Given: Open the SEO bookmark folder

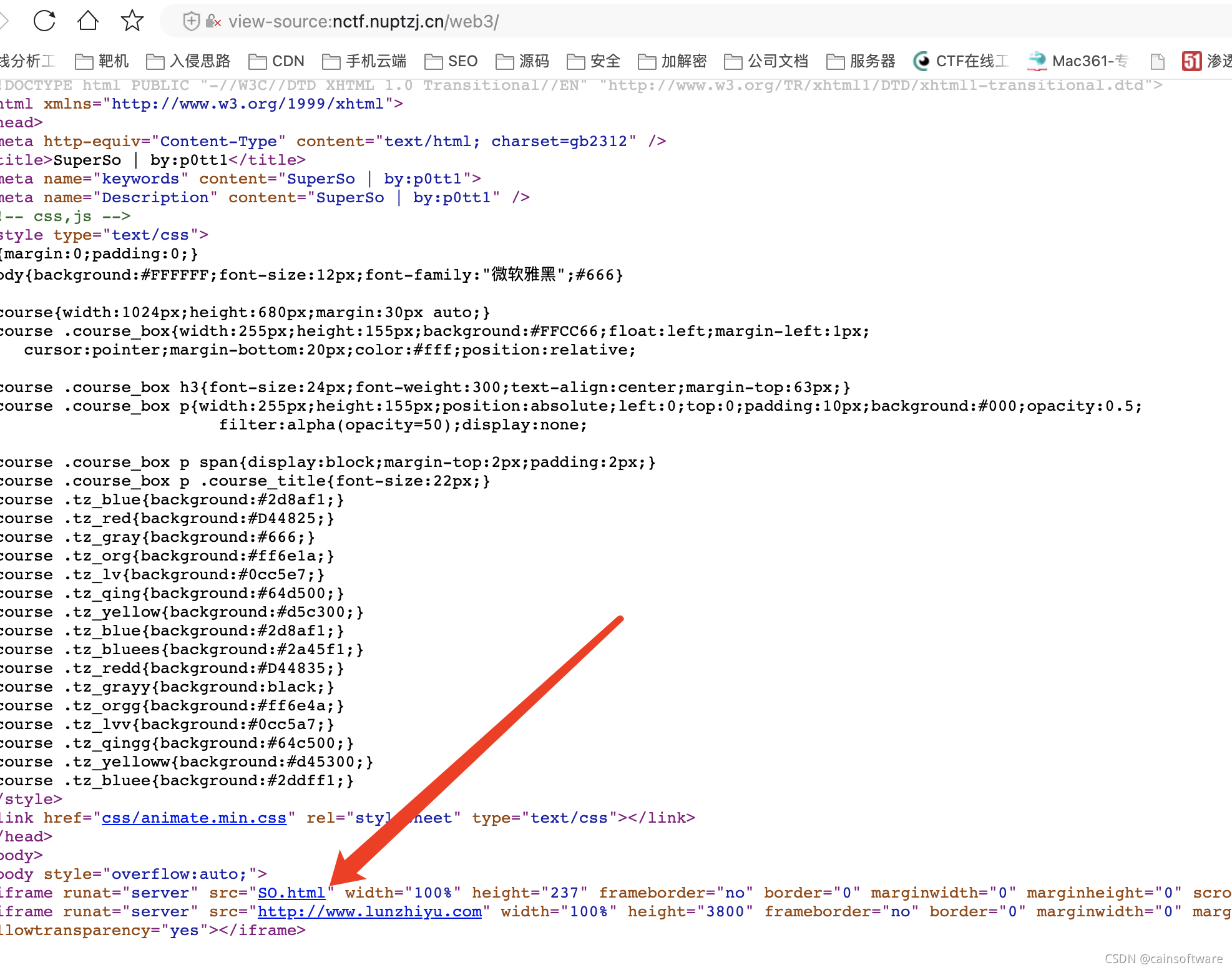Looking at the screenshot, I should 451,61.
